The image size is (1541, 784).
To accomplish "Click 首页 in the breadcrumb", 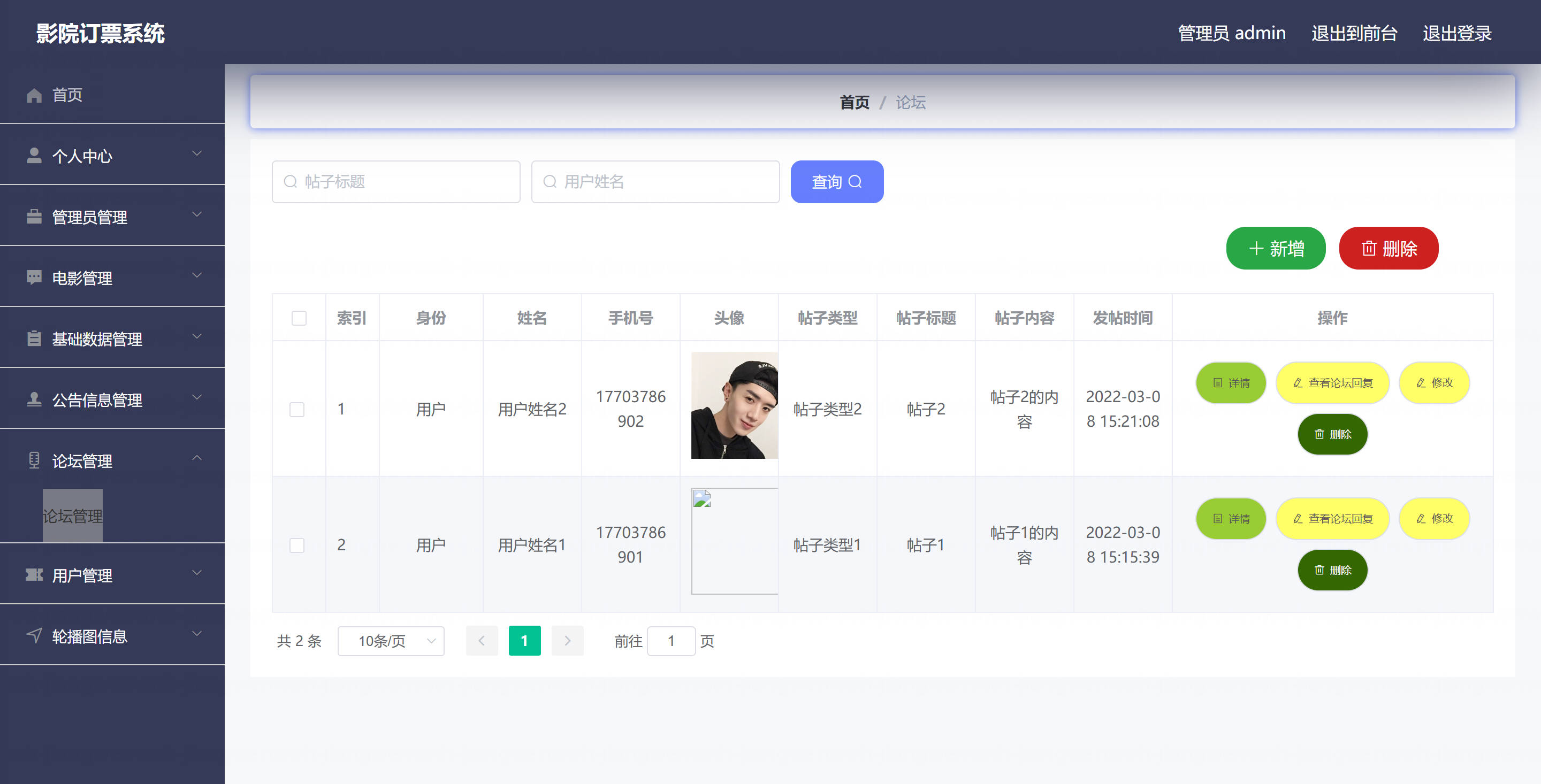I will coord(855,102).
